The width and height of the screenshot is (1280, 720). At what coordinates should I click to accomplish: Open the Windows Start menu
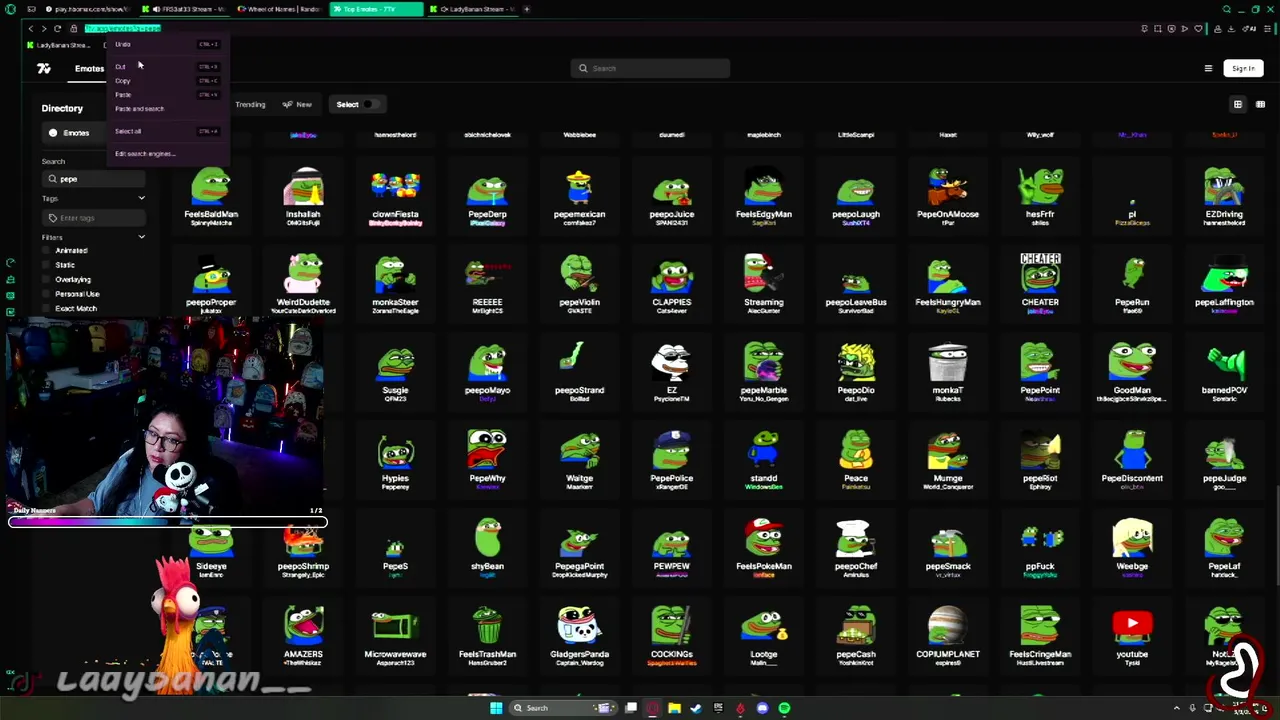point(496,708)
